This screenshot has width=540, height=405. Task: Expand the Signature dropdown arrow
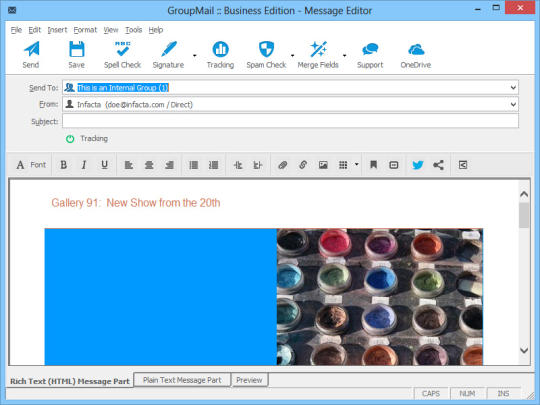pos(195,55)
